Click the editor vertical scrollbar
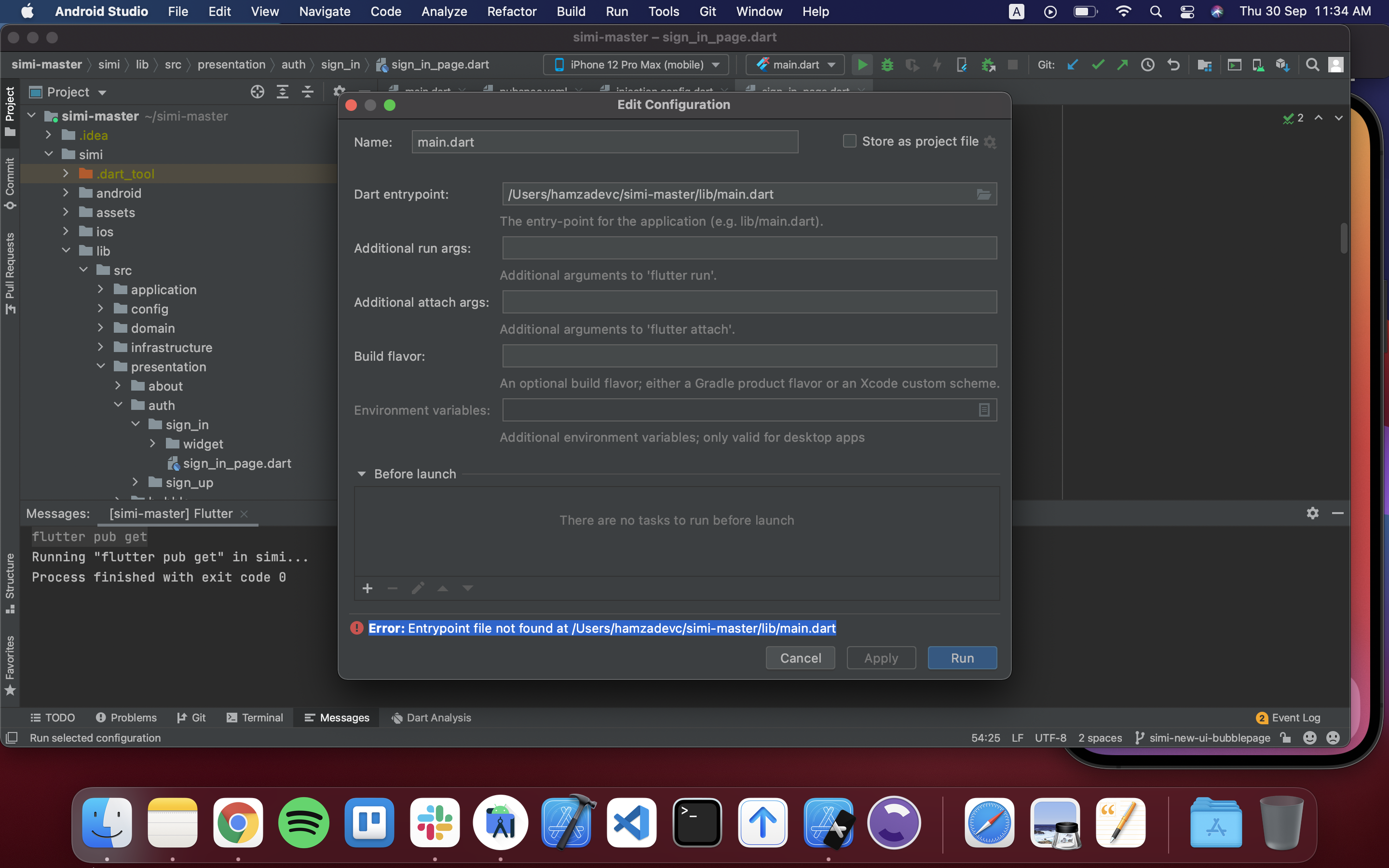The width and height of the screenshot is (1389, 868). point(1344,238)
